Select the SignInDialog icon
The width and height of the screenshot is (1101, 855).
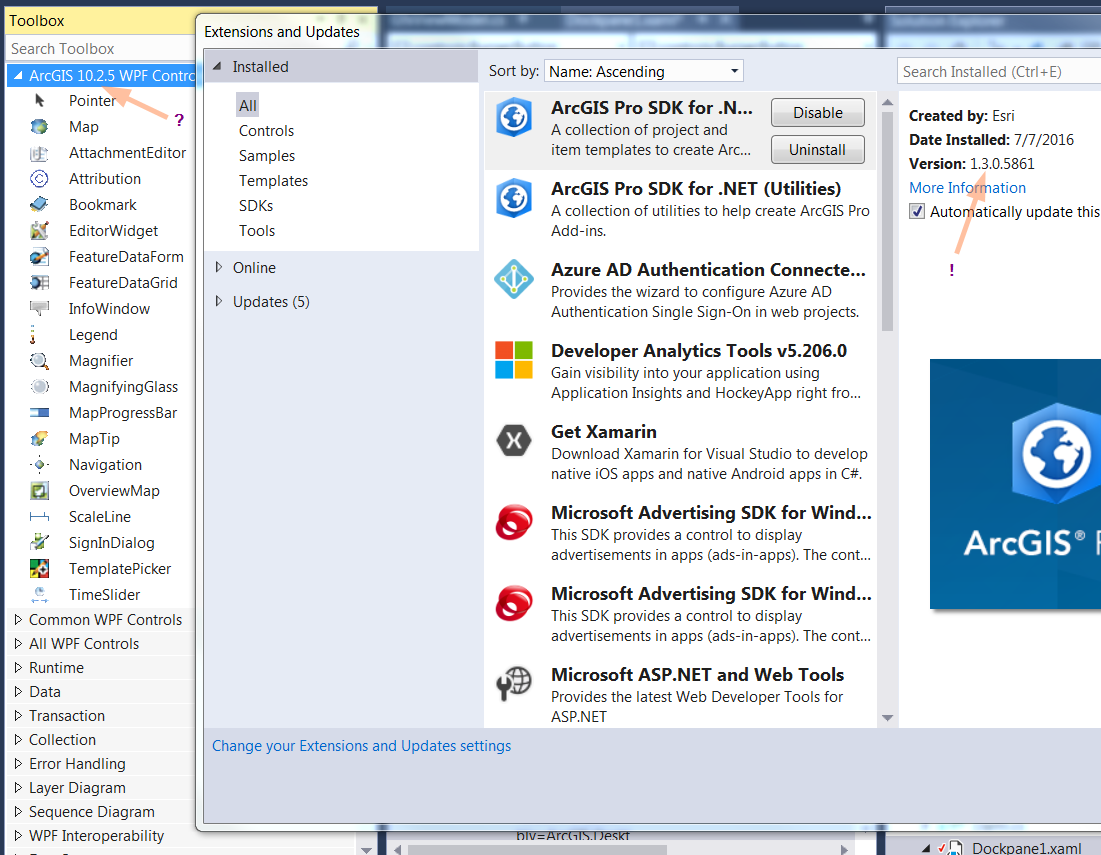pos(39,543)
